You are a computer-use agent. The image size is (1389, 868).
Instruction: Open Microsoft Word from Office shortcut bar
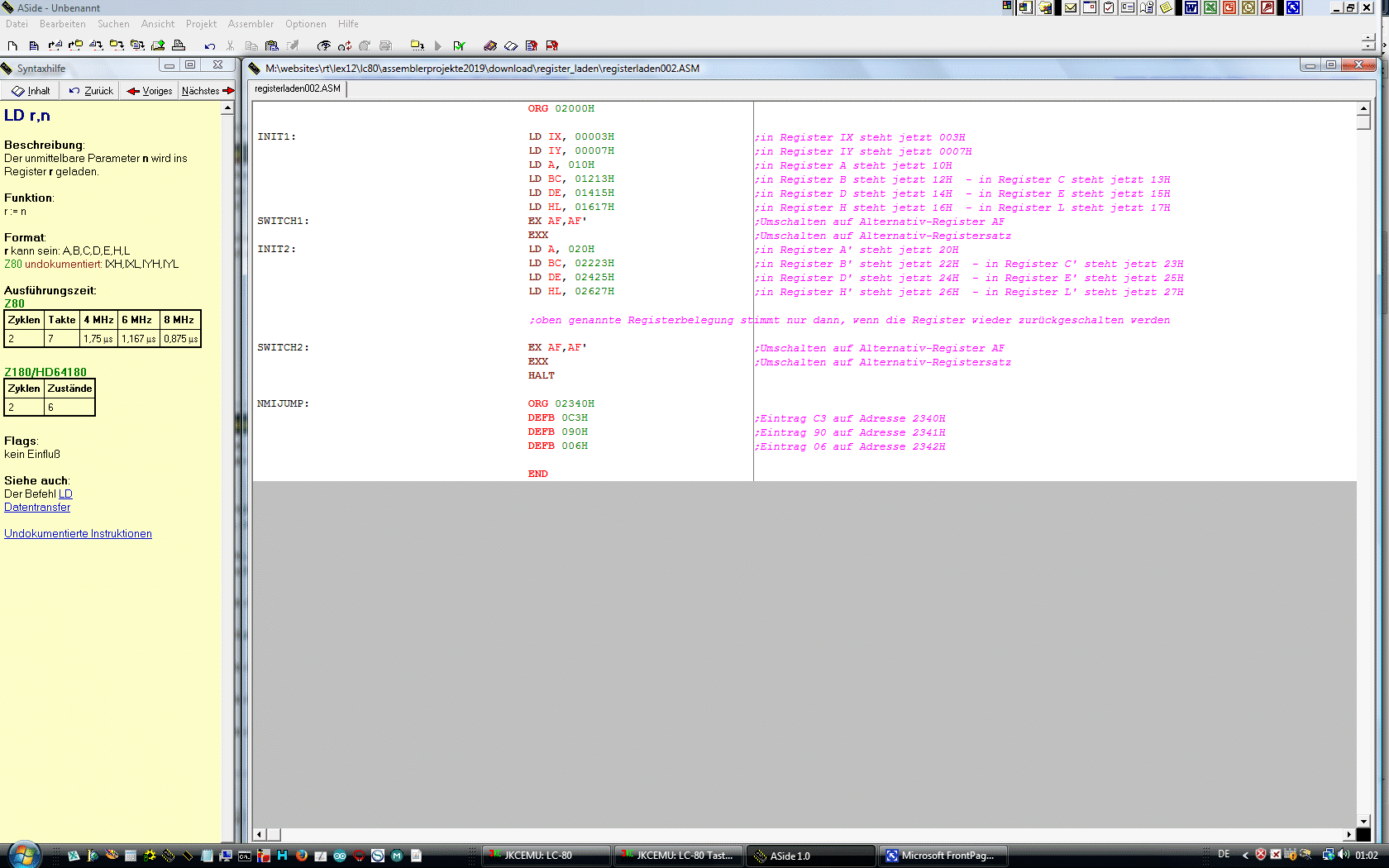pos(1191,7)
